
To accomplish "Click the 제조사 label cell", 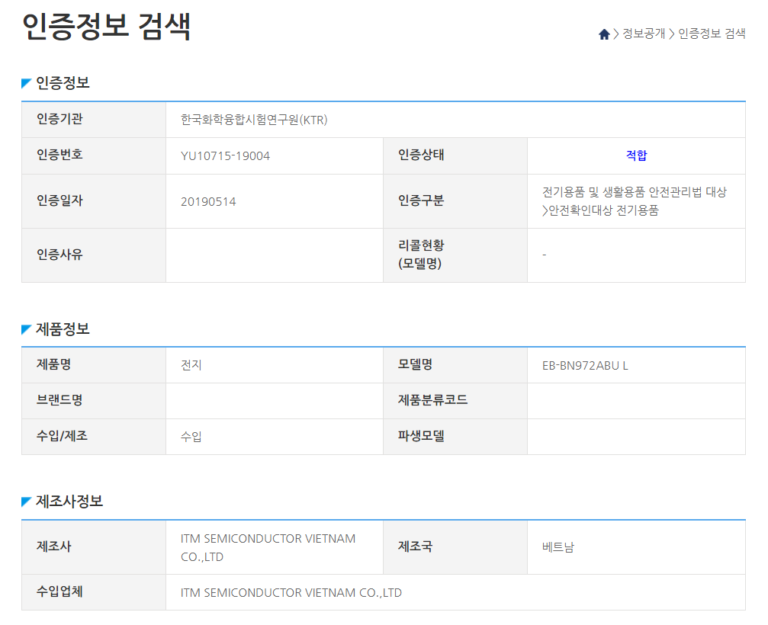I will click(94, 547).
